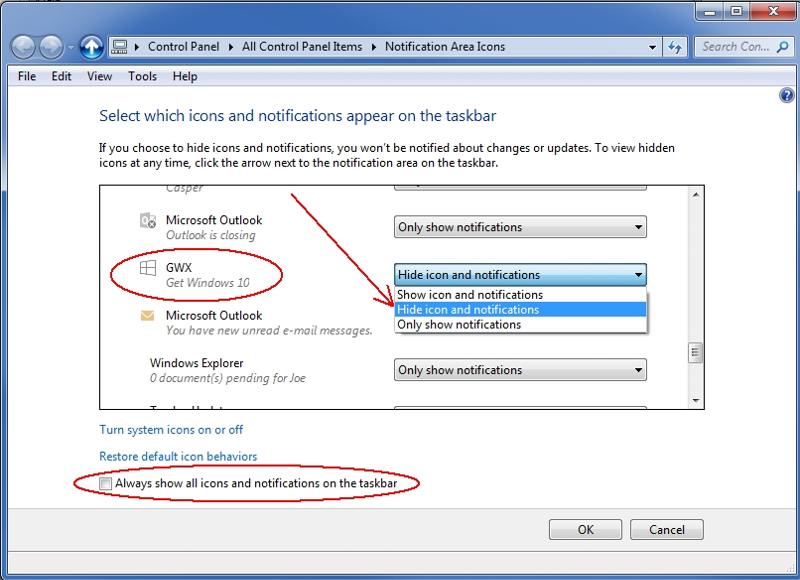
Task: Click the search magnifier icon
Action: pos(782,47)
